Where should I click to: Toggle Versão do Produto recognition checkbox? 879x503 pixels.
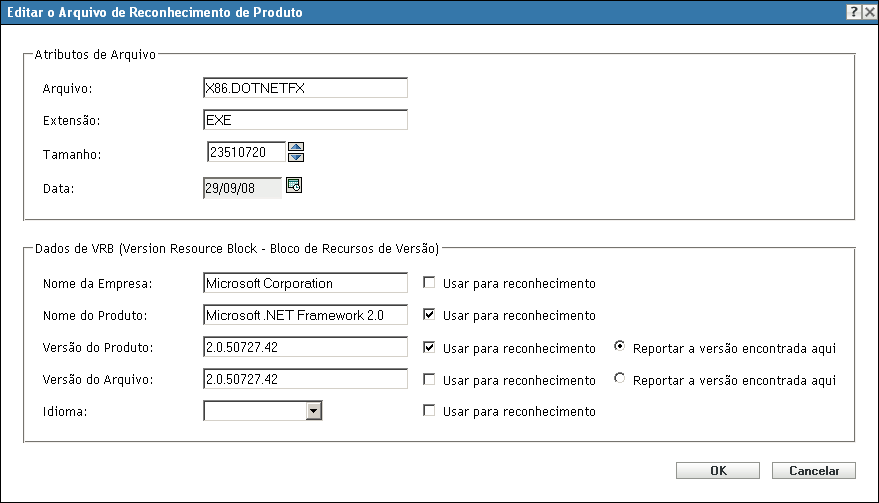point(429,347)
